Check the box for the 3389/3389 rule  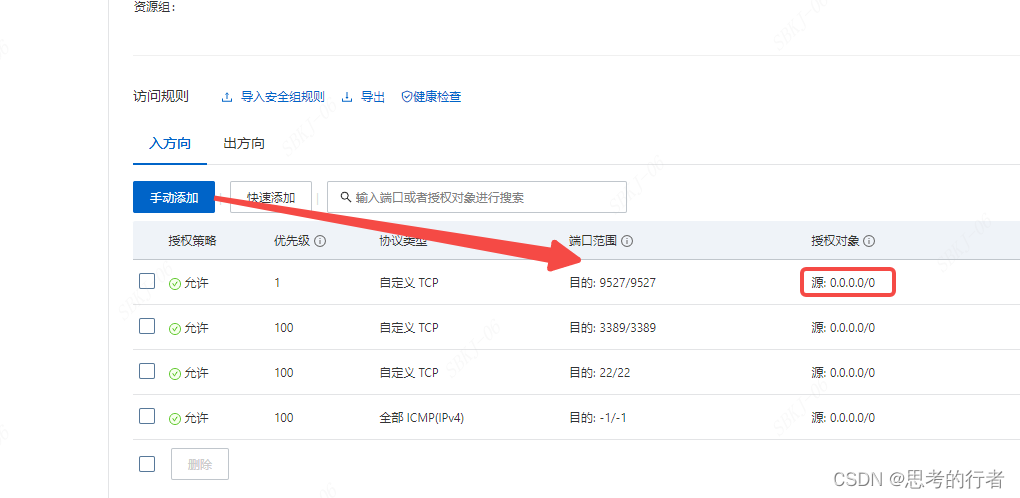(147, 326)
